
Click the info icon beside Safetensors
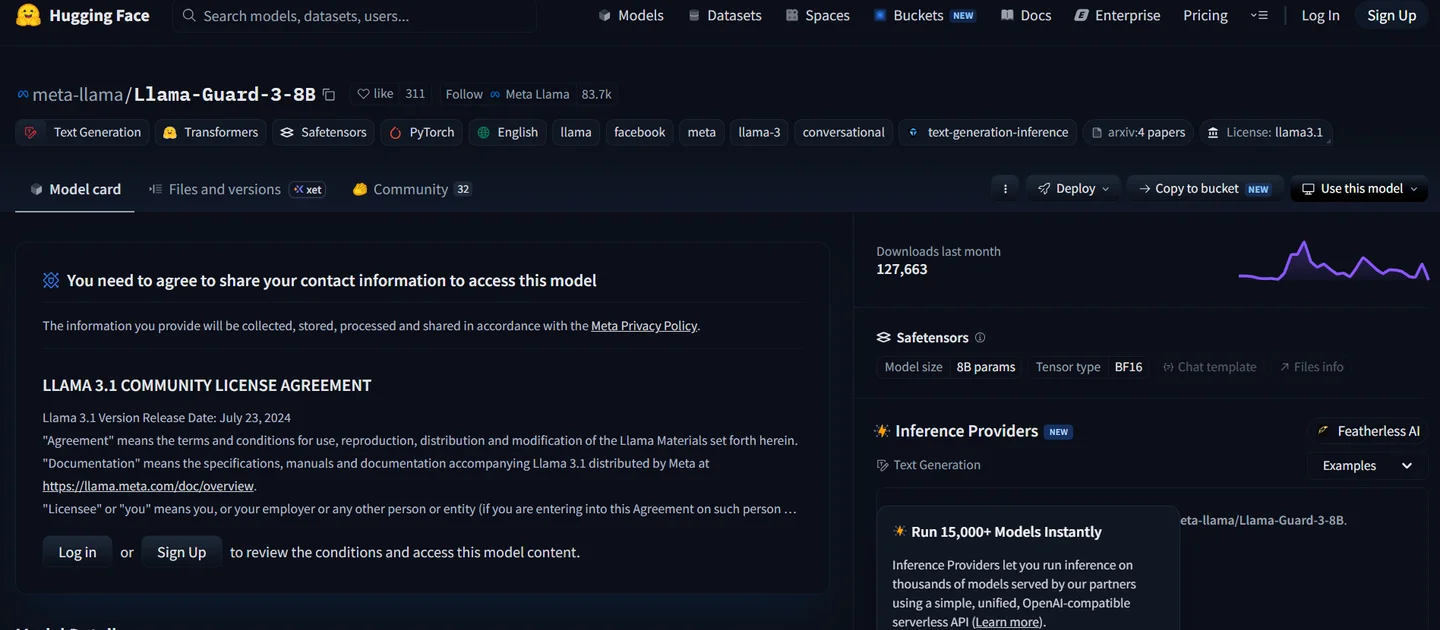pos(980,337)
